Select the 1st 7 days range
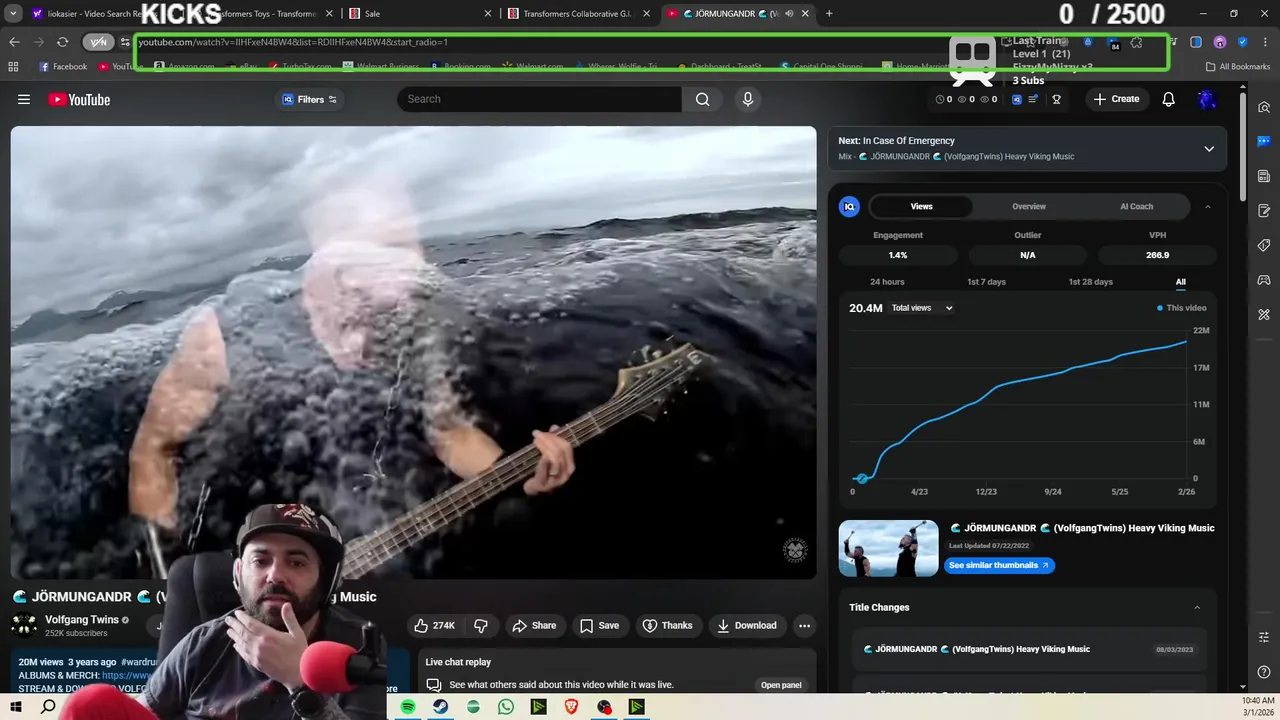 click(x=986, y=282)
